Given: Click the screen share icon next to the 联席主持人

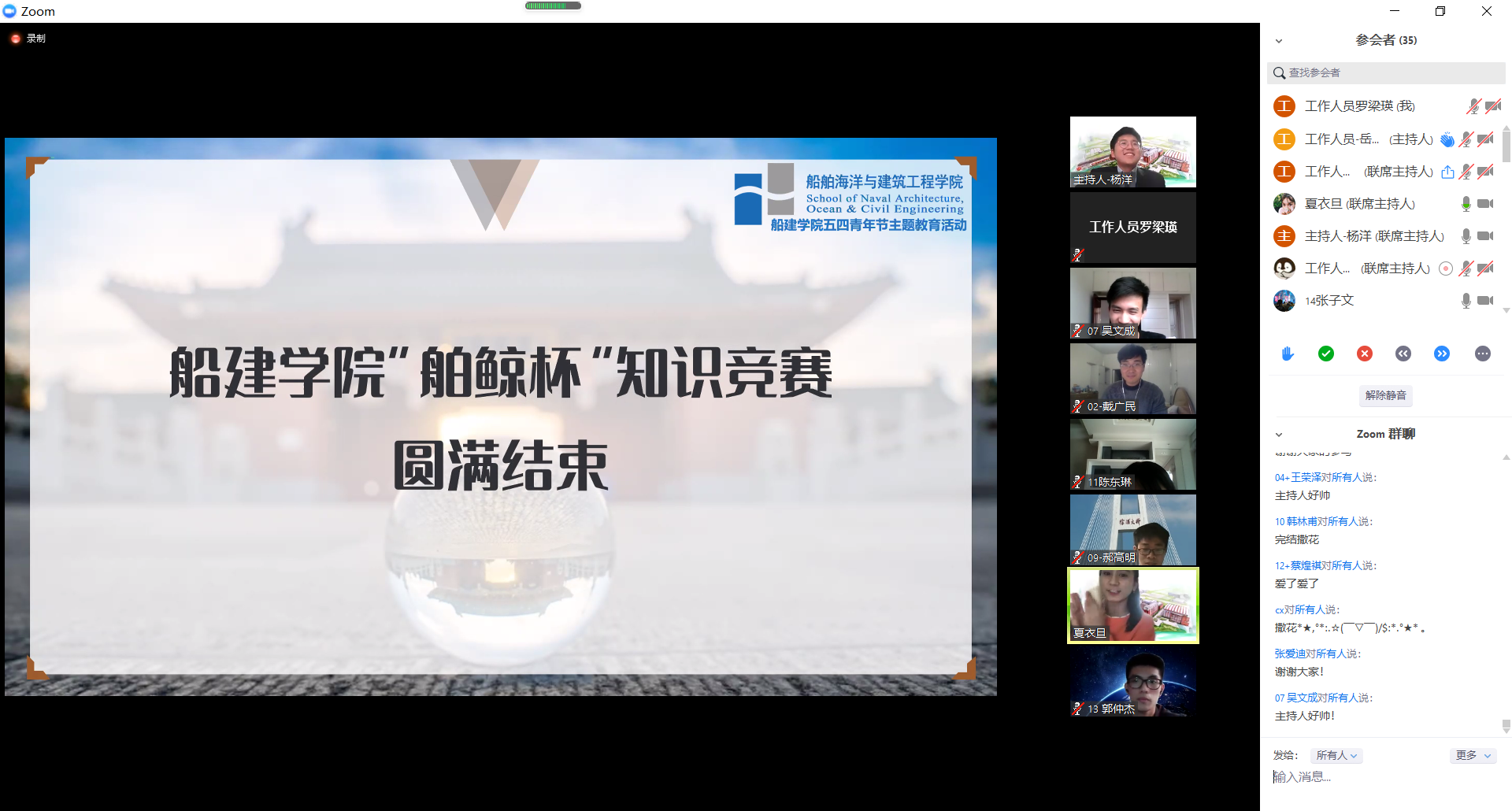Looking at the screenshot, I should point(1447,171).
